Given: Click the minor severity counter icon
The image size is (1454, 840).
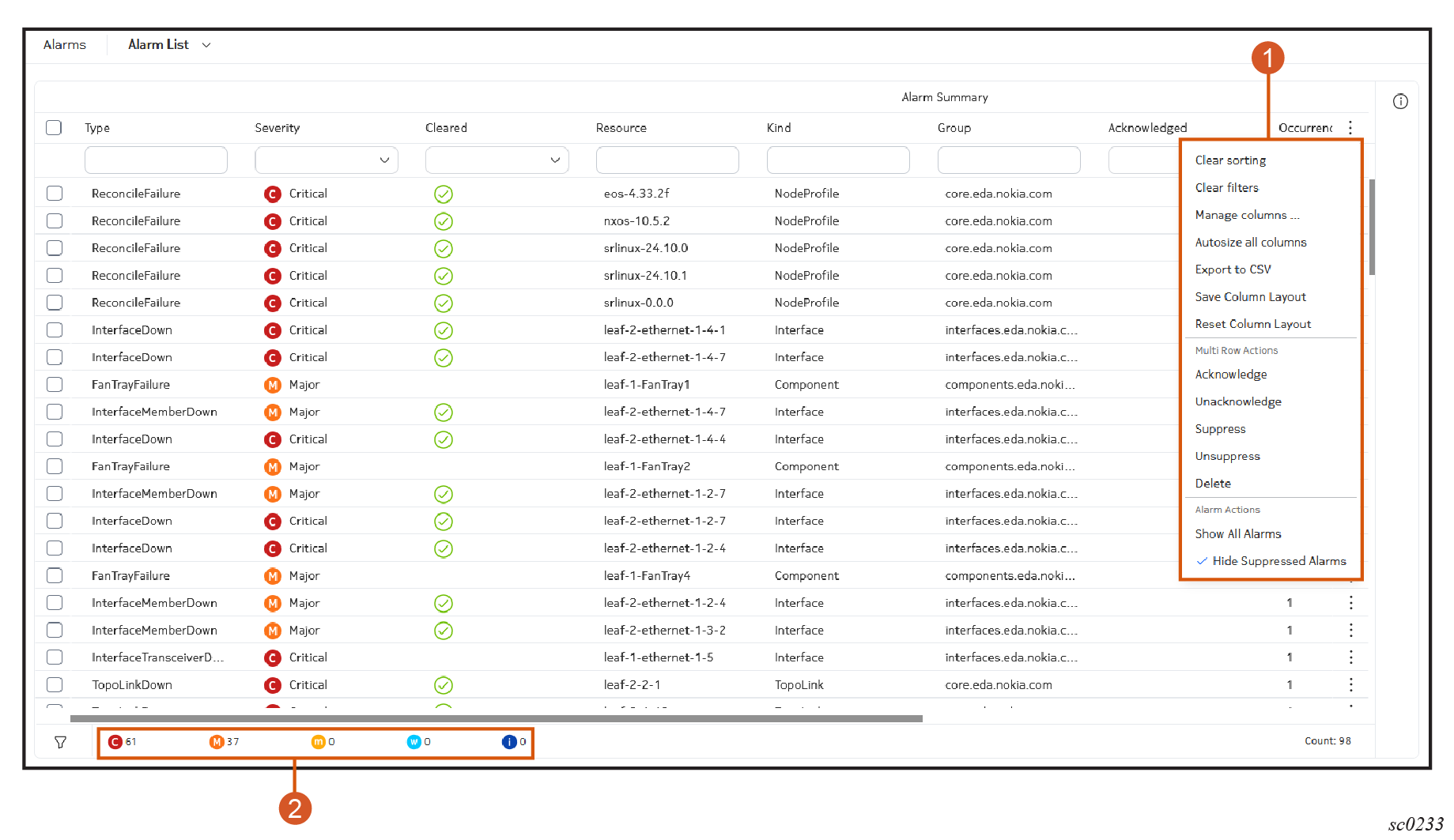Looking at the screenshot, I should 319,742.
